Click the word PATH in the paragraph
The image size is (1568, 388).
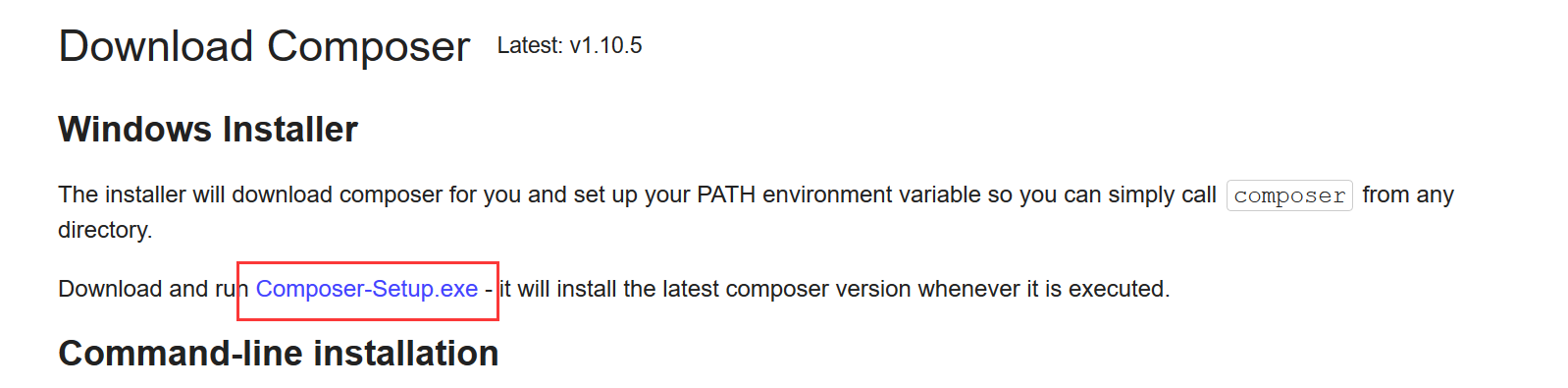point(726,194)
